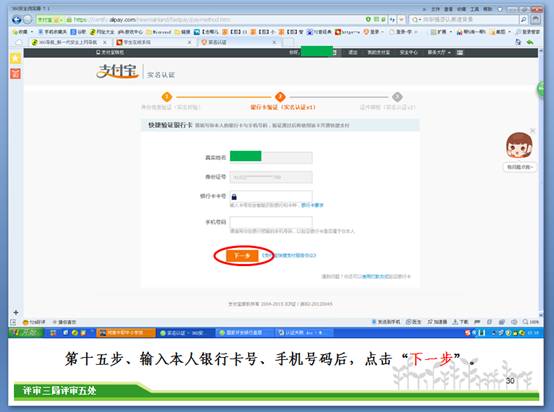The height and width of the screenshot is (412, 554).
Task: Open the cartoon customer service assistant avatar
Action: pos(519,146)
